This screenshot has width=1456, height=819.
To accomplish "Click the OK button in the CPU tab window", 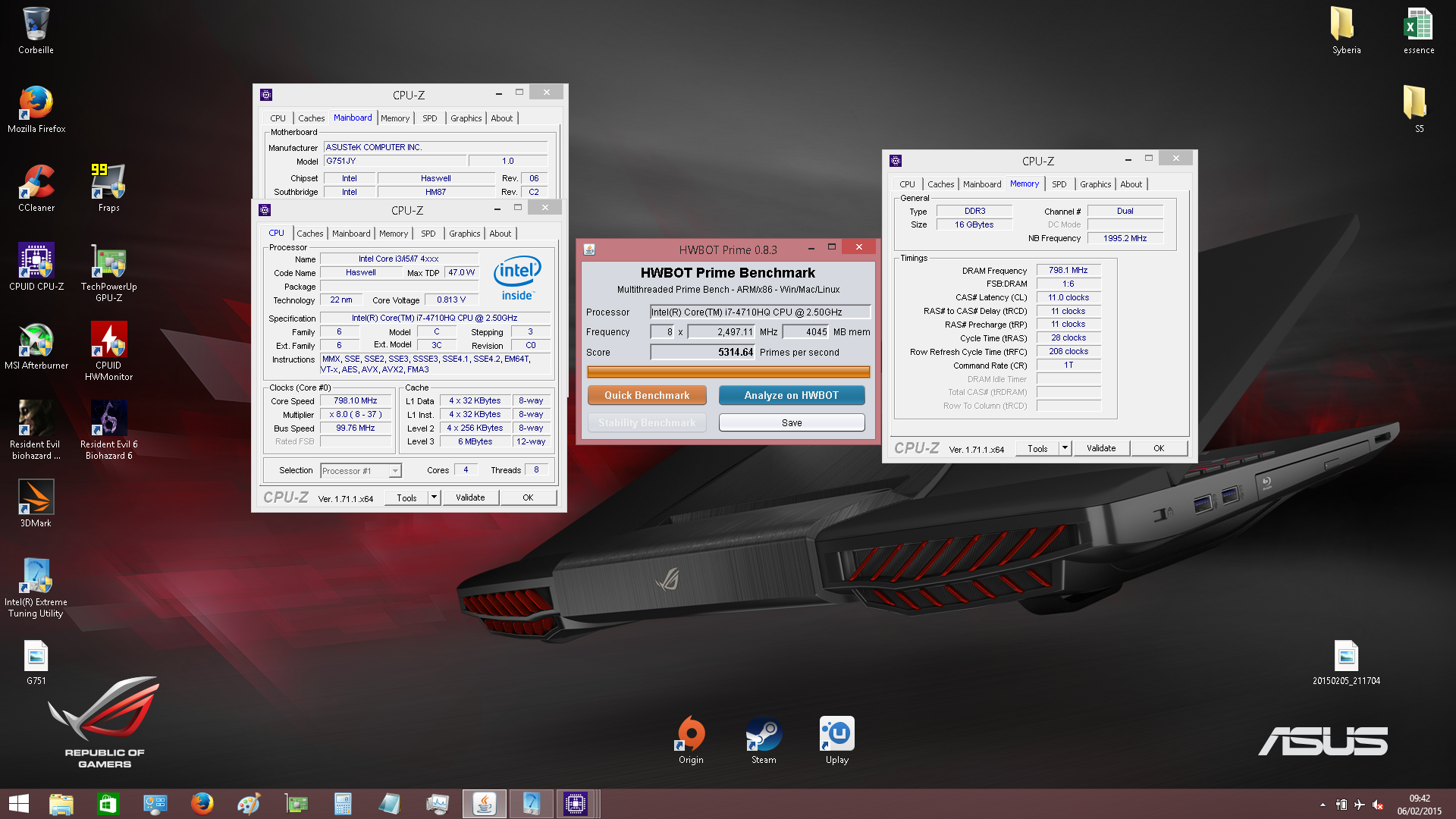I will coord(528,497).
